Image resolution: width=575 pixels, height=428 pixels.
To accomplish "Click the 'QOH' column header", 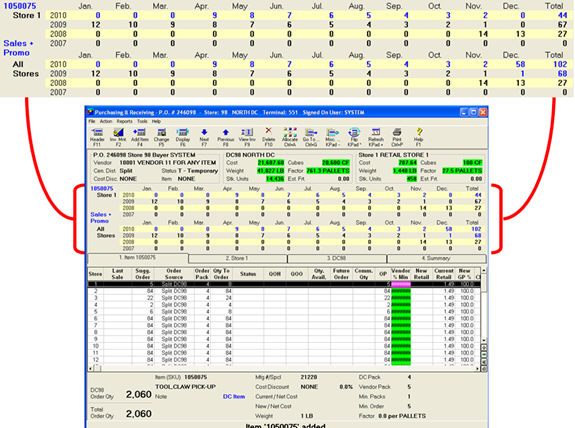I will 275,274.
